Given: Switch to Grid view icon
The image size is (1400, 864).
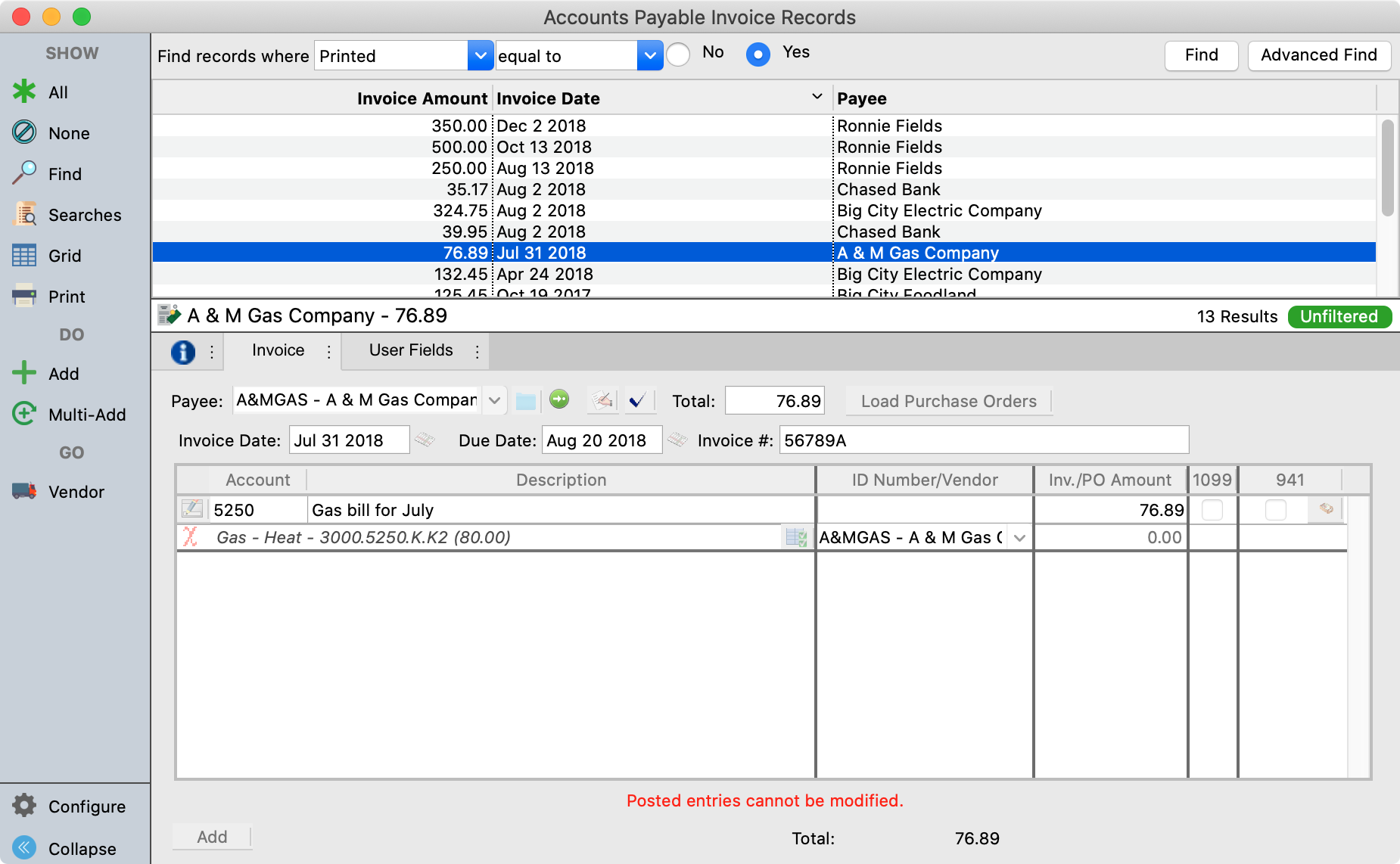Looking at the screenshot, I should coord(24,256).
